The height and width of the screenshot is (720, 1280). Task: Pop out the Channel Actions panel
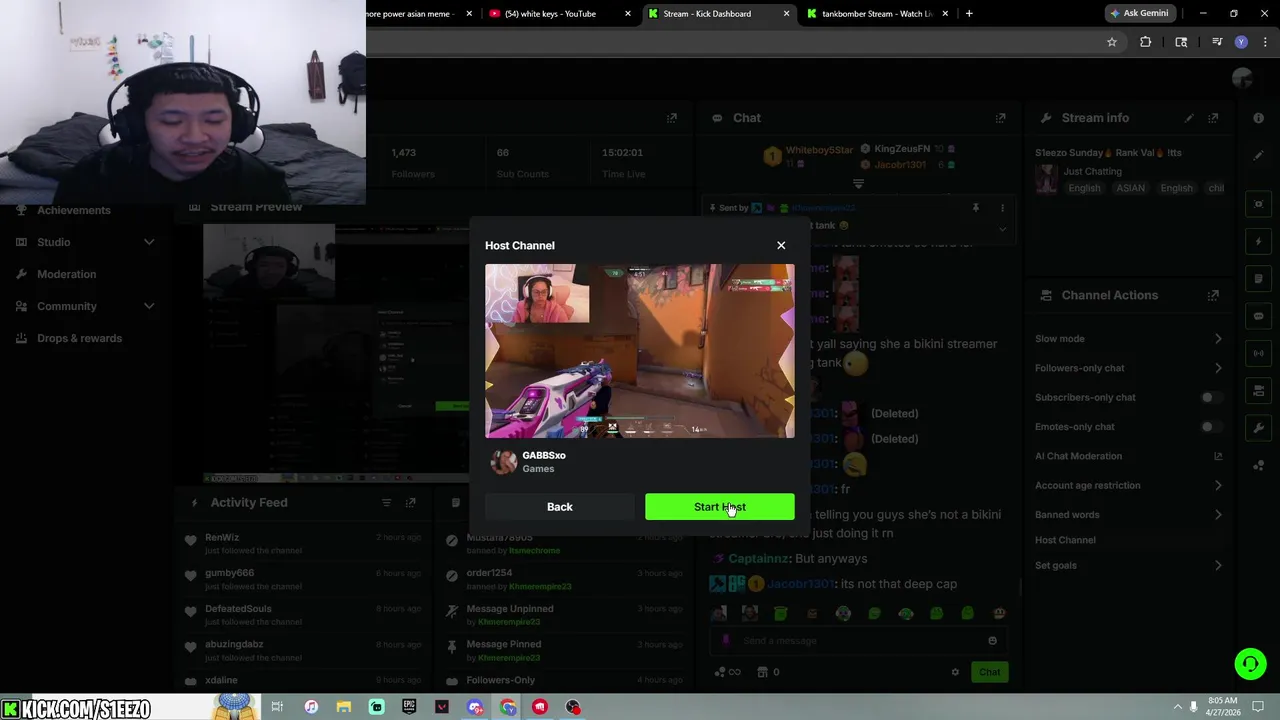point(1213,295)
